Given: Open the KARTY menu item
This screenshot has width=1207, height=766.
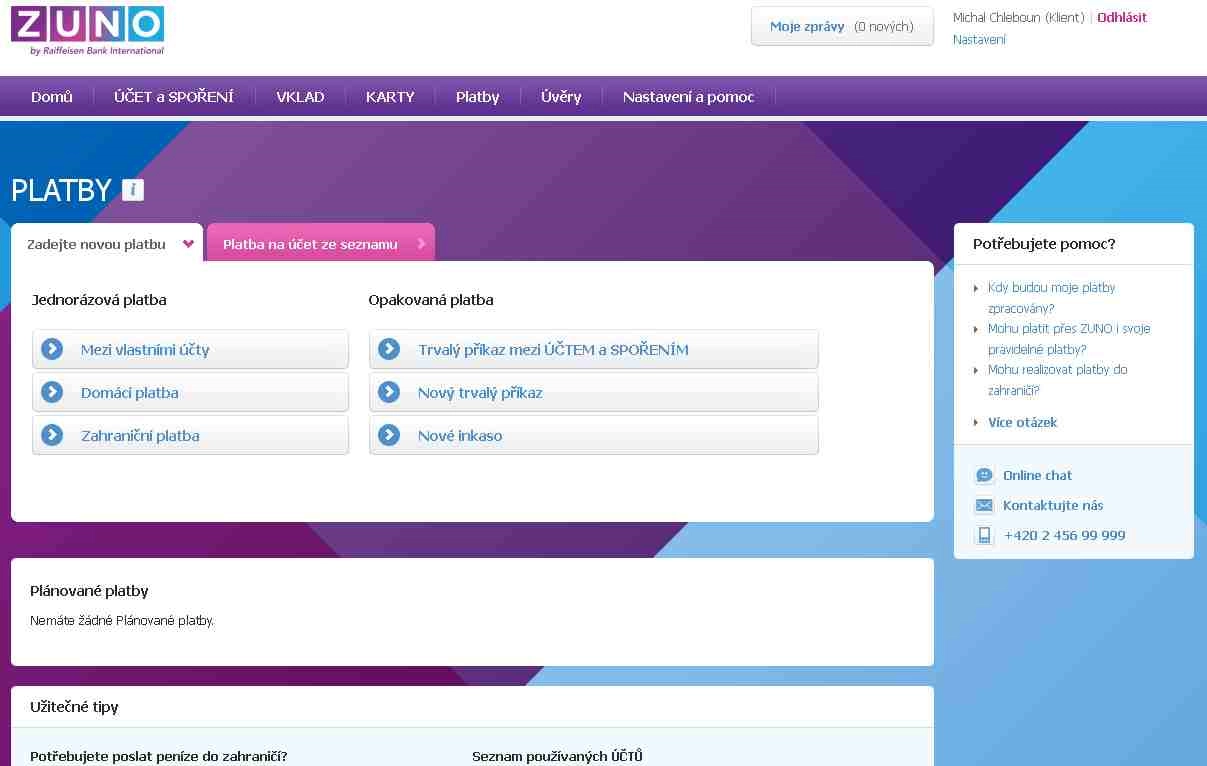Looking at the screenshot, I should [x=390, y=97].
